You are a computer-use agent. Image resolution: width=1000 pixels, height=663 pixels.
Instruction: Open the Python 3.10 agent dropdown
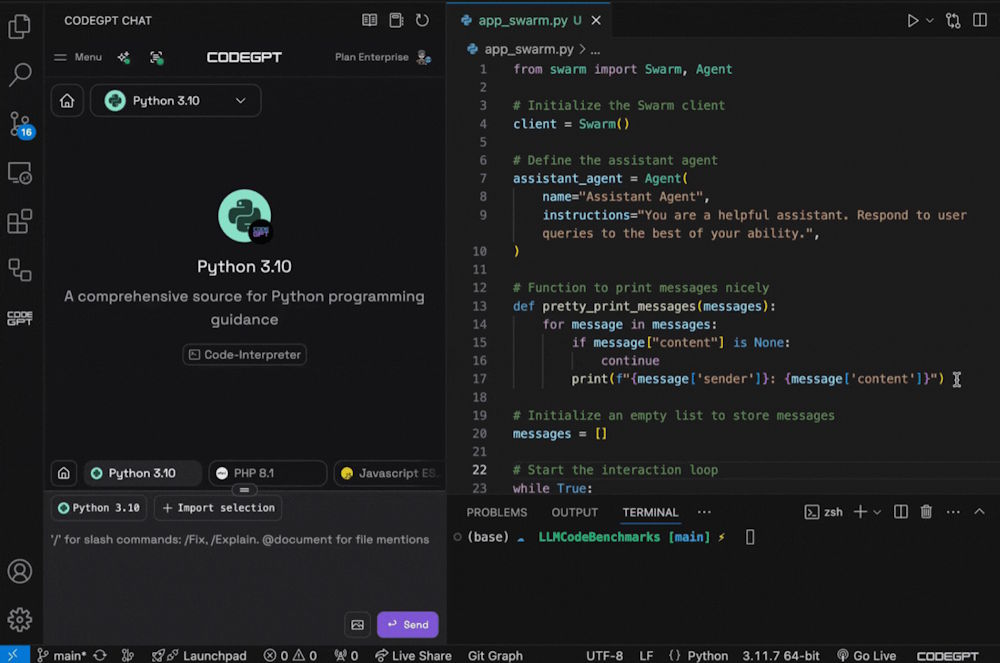click(176, 101)
